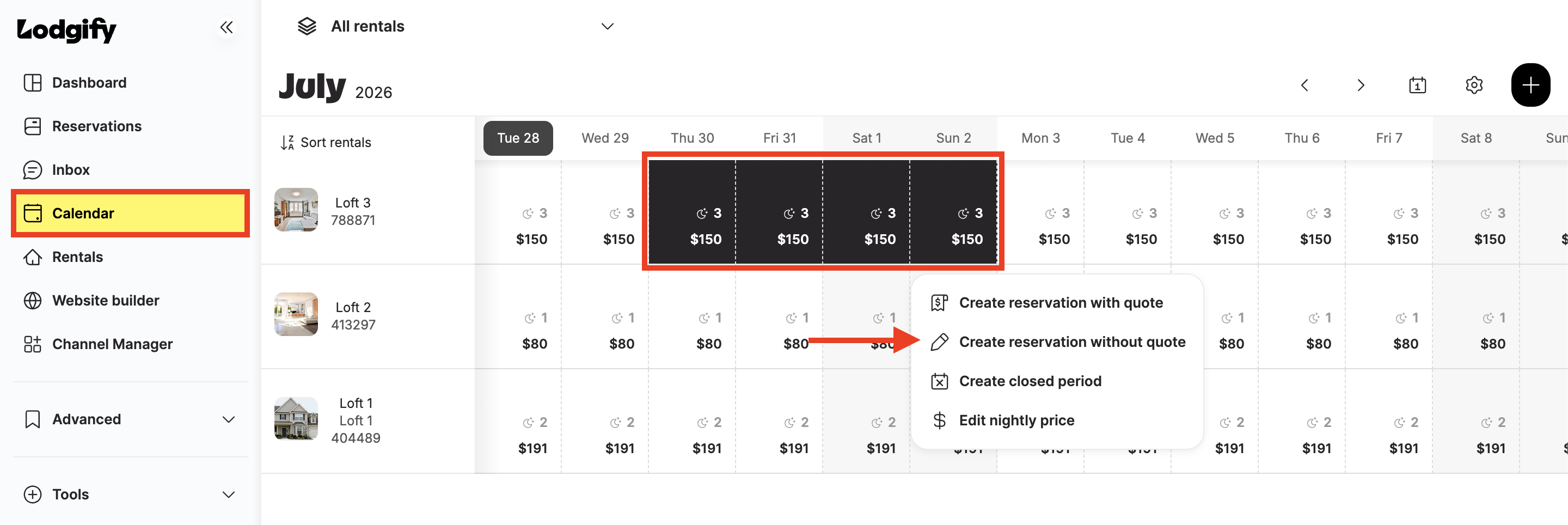Collapse the sidebar with double-chevron icon

click(x=226, y=27)
